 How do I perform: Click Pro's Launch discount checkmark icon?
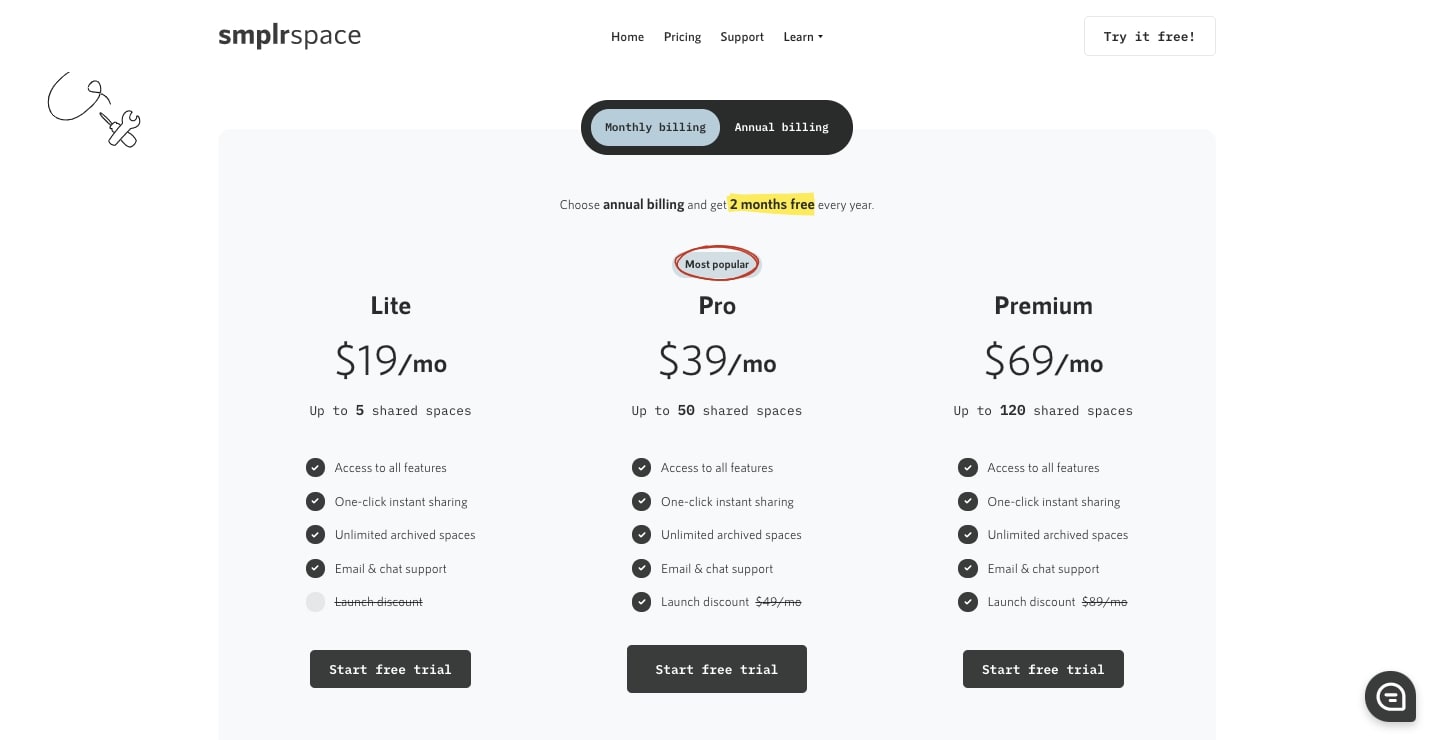pyautogui.click(x=642, y=602)
